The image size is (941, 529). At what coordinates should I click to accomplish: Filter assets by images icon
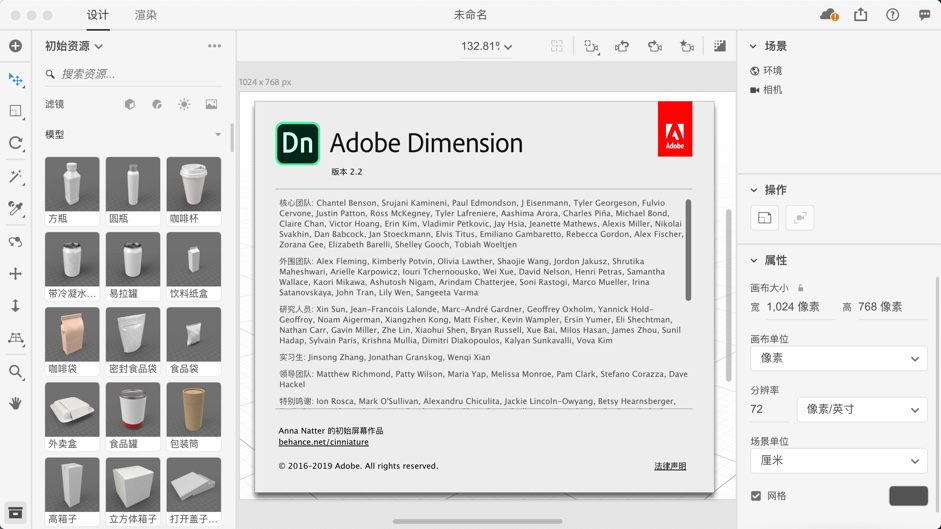pos(211,104)
